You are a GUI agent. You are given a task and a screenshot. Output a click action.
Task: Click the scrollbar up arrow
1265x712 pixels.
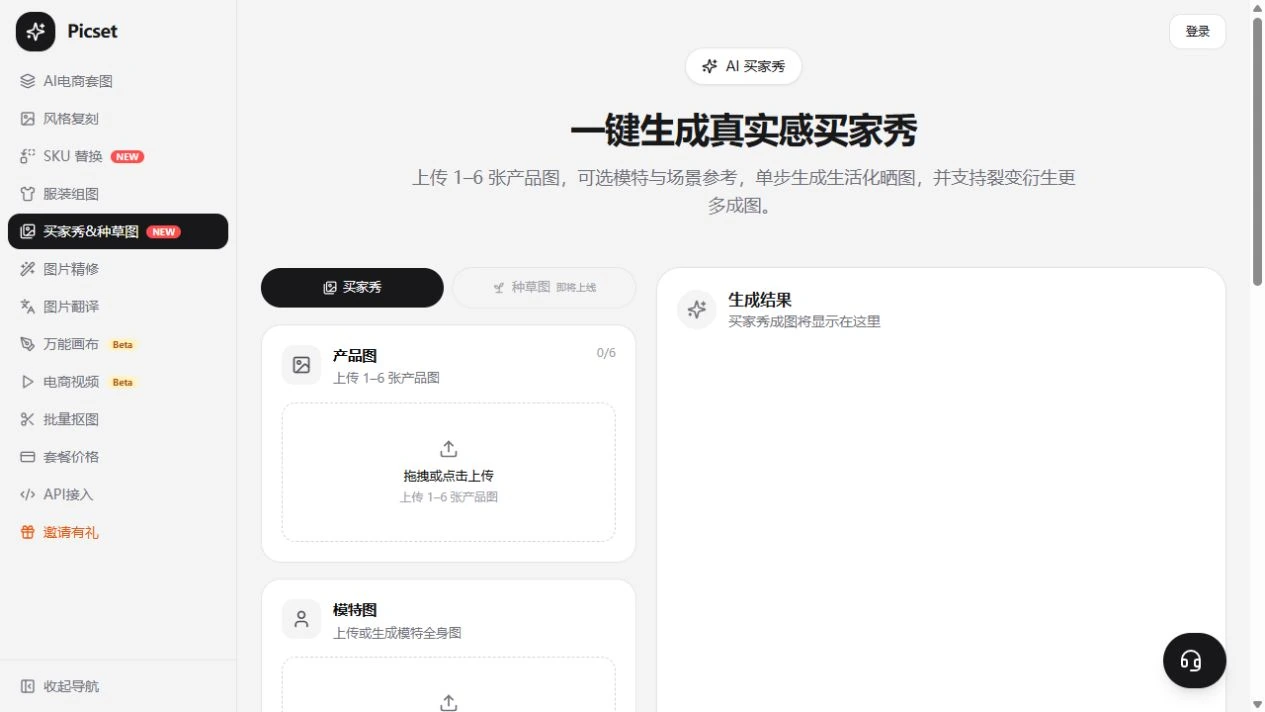pos(1258,7)
